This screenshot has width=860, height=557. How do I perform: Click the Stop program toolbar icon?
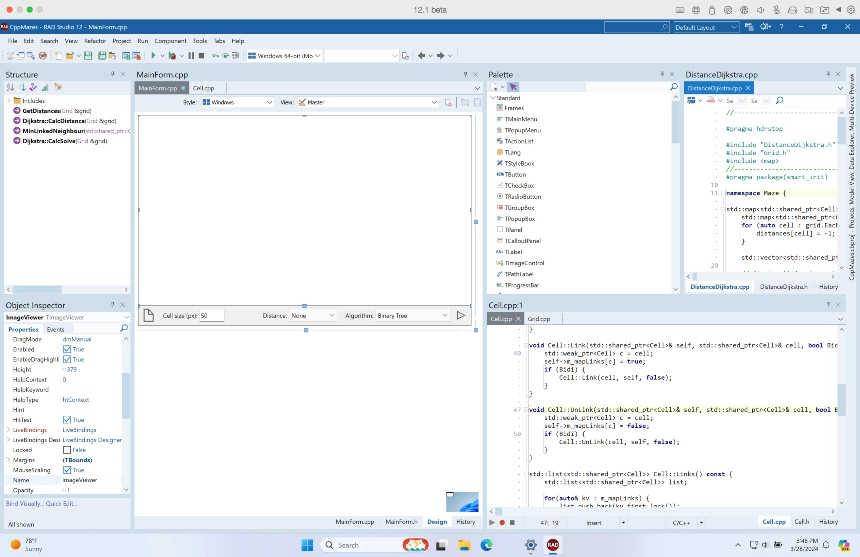click(x=202, y=56)
